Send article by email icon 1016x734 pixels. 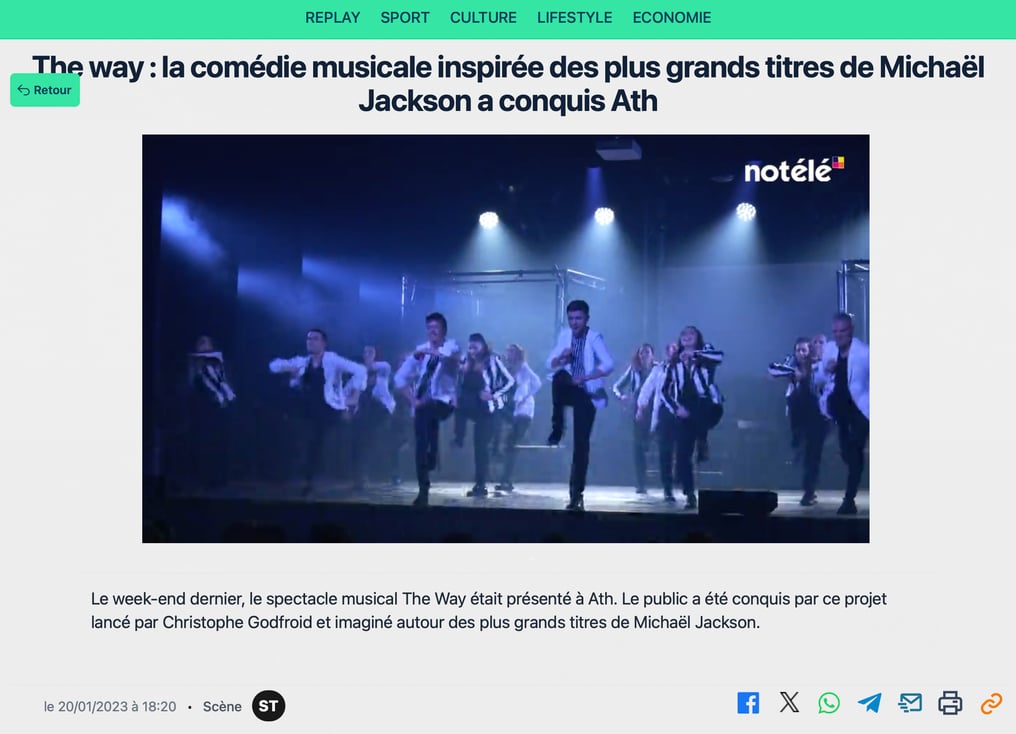pos(910,703)
